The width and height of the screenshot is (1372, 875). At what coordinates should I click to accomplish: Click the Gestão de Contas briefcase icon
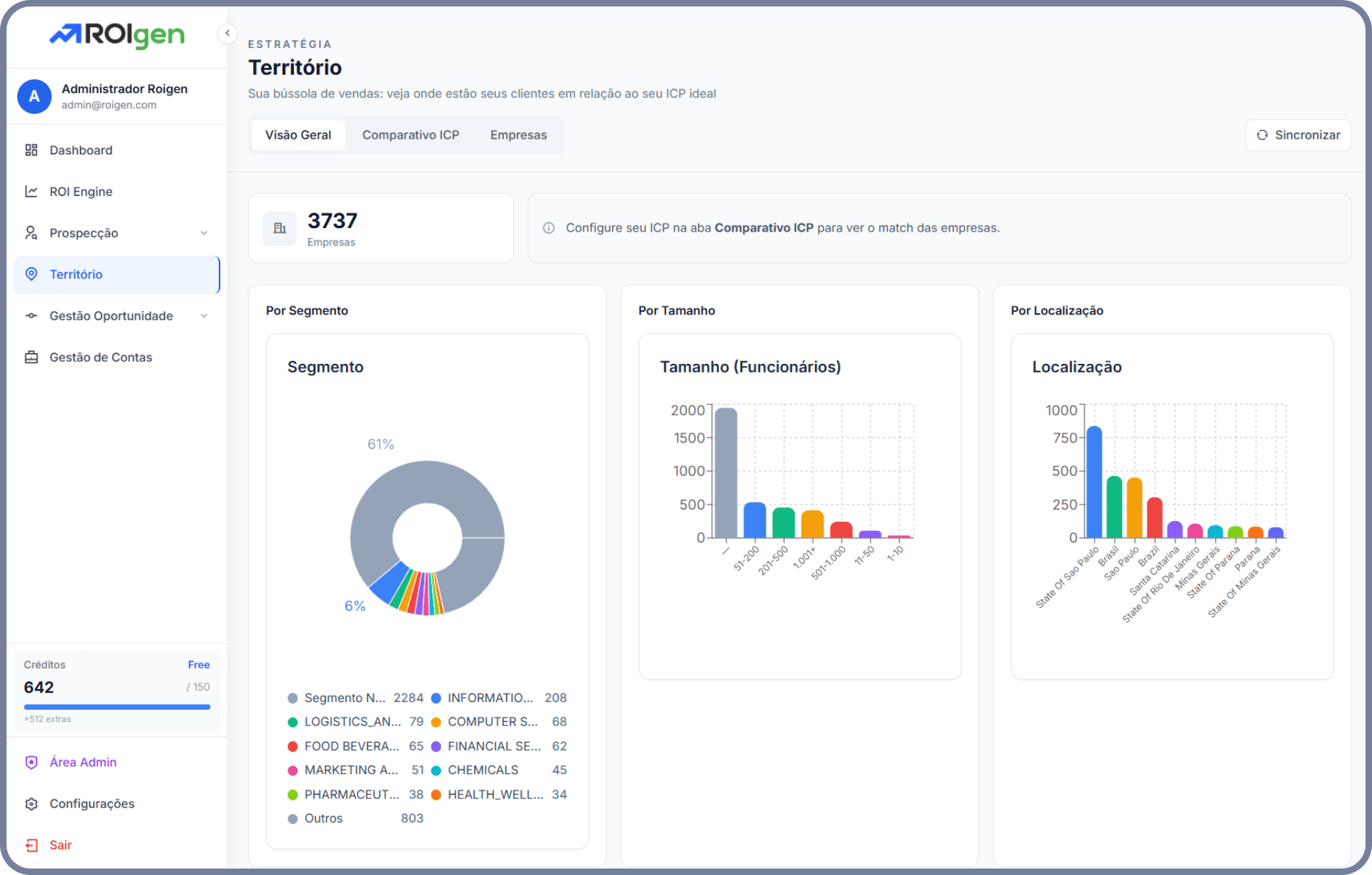click(31, 357)
